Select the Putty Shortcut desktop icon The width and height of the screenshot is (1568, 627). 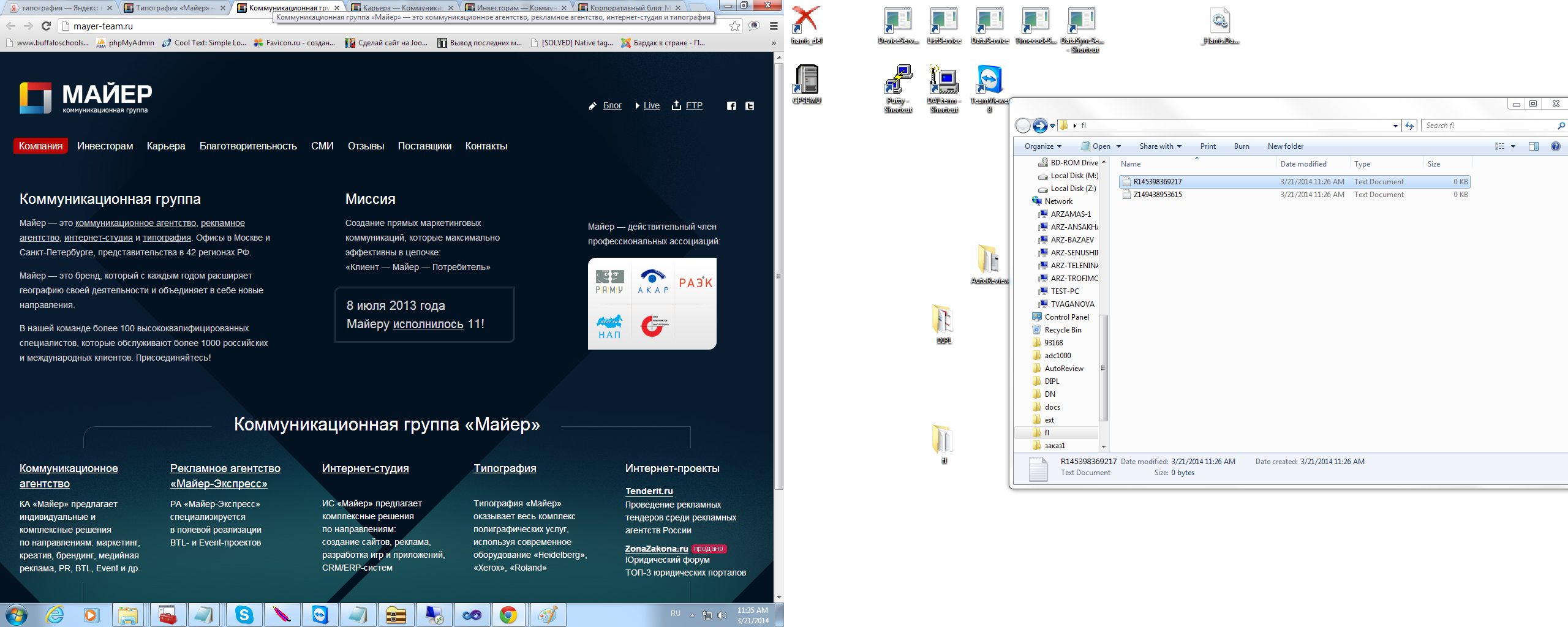coord(898,89)
